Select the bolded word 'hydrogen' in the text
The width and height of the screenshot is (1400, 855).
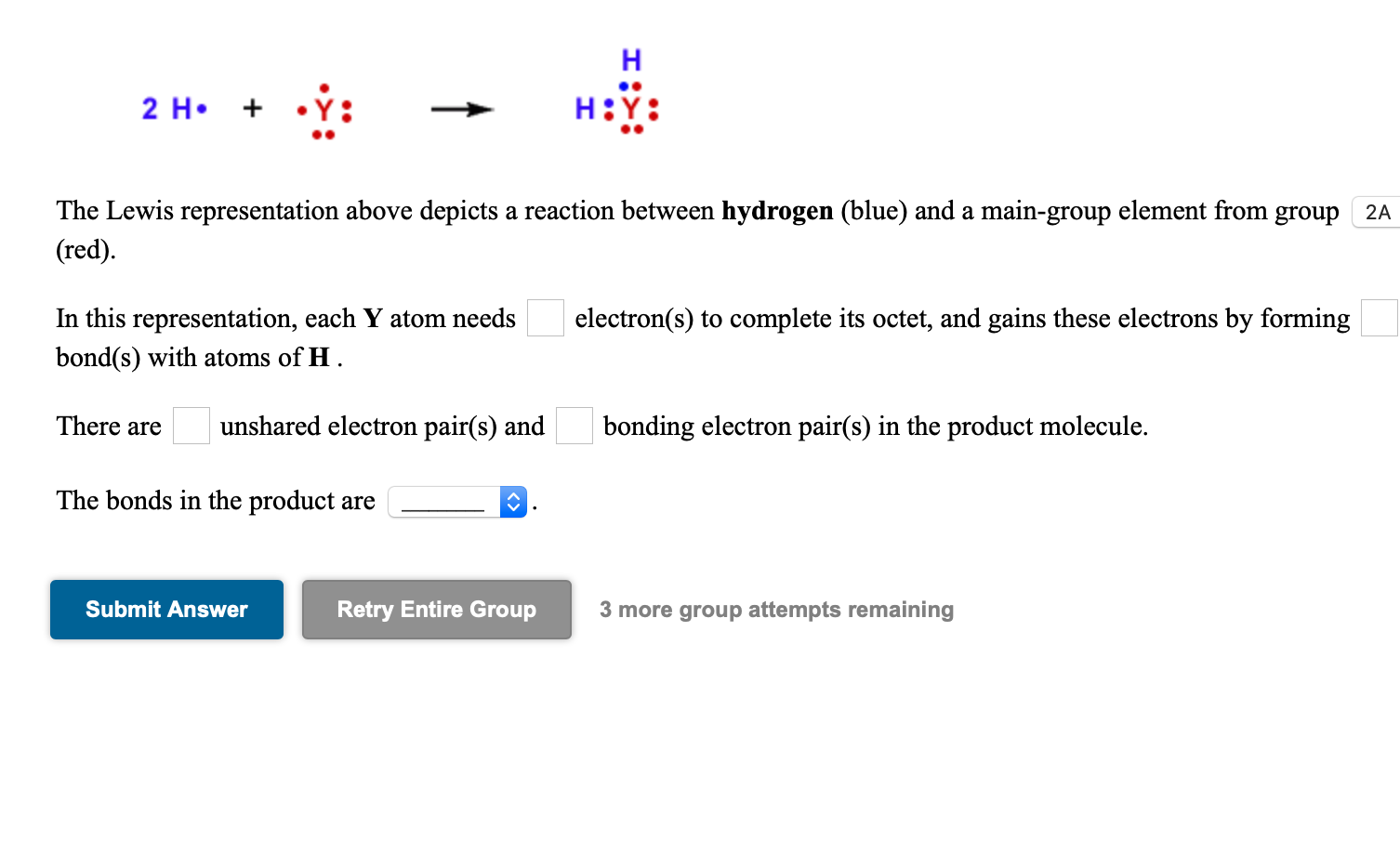click(777, 211)
